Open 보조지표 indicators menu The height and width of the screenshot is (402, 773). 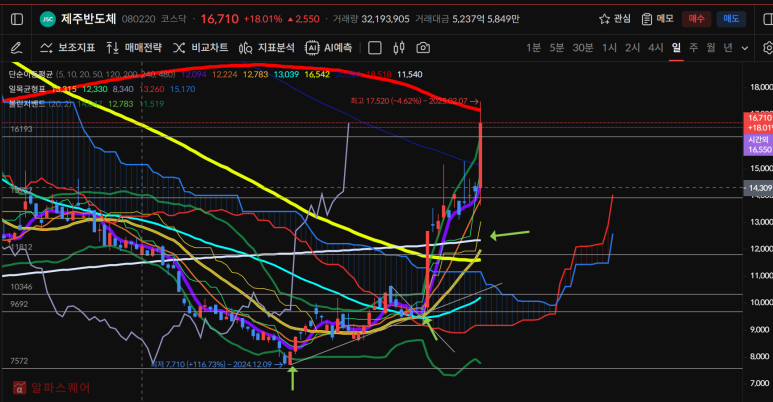(x=68, y=48)
